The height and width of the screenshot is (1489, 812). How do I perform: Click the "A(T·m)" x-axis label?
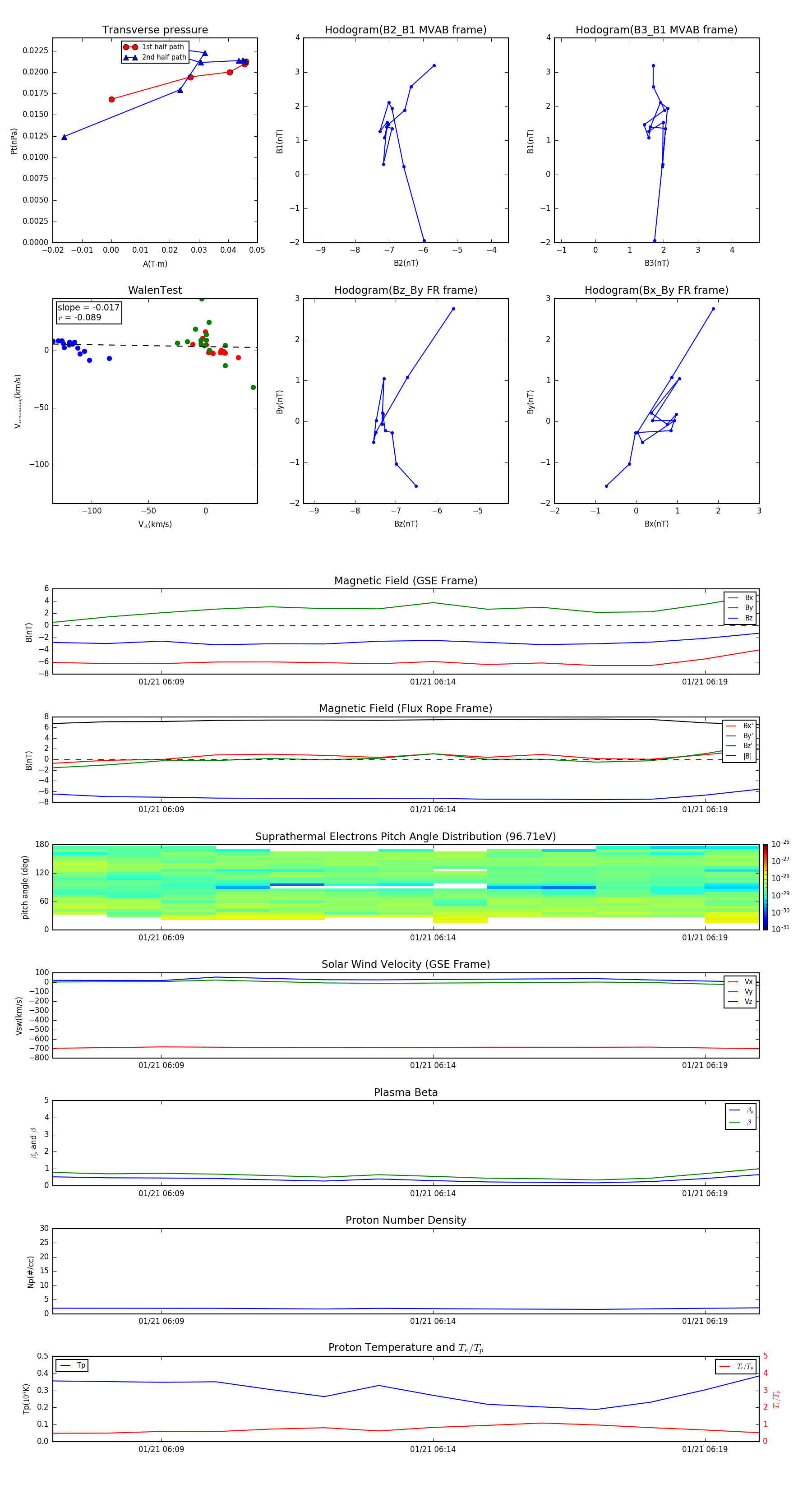click(x=155, y=264)
